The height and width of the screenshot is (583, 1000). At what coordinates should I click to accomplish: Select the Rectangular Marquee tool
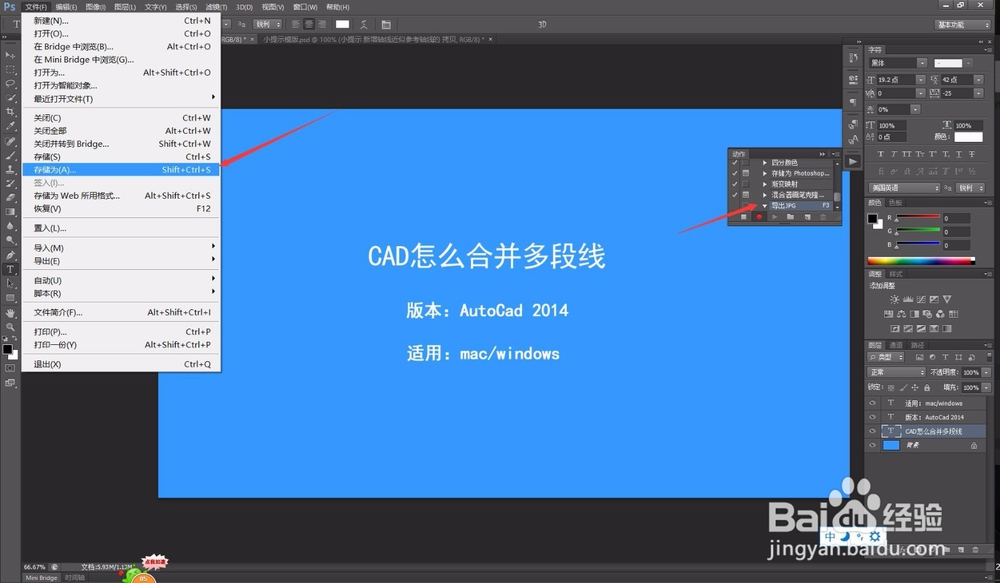[10, 70]
